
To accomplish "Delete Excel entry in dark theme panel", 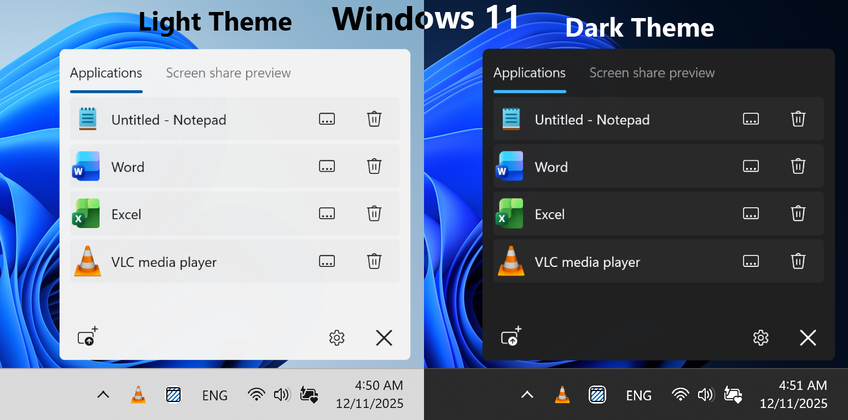I will point(798,213).
